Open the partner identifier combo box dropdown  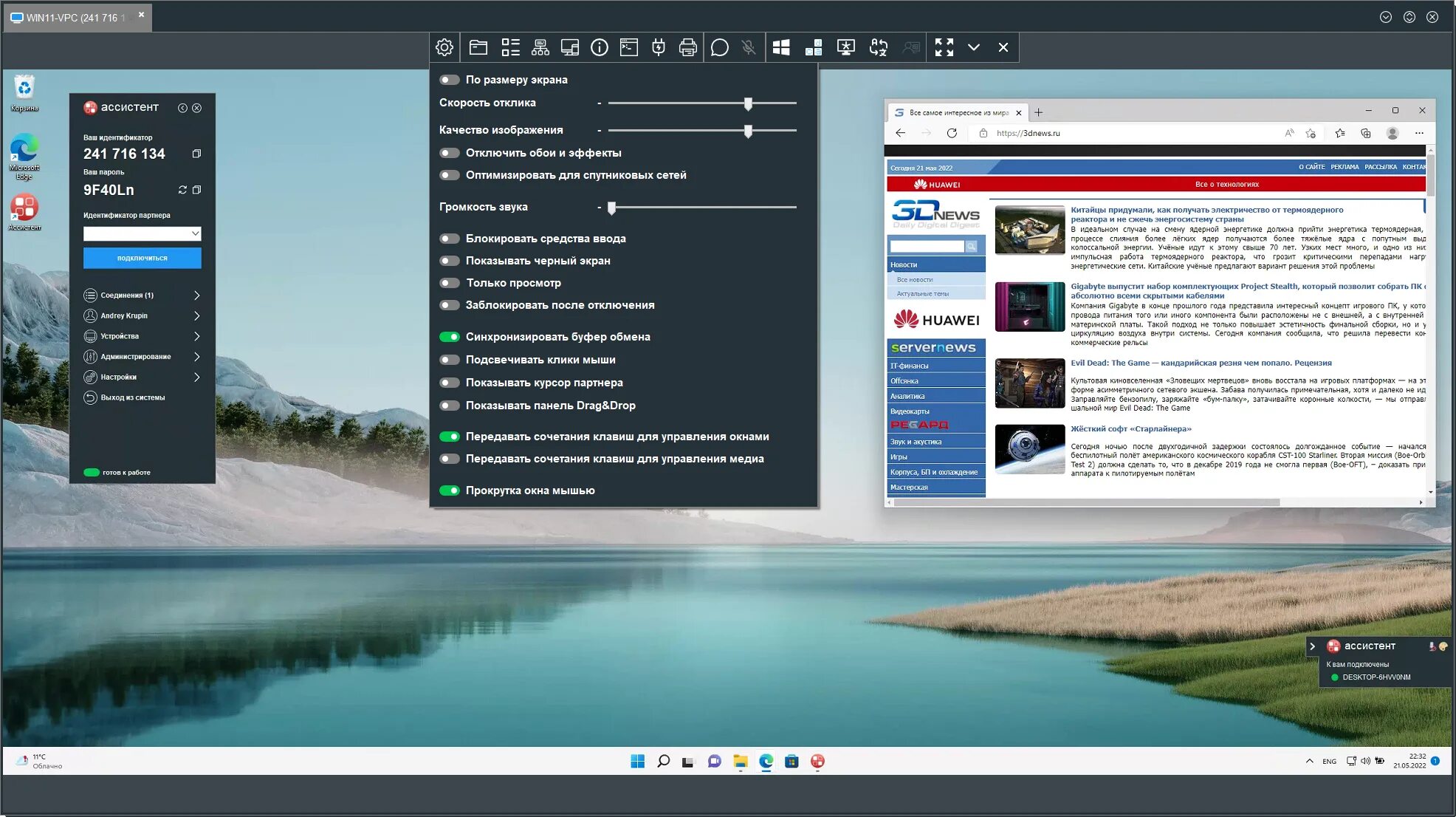point(195,233)
